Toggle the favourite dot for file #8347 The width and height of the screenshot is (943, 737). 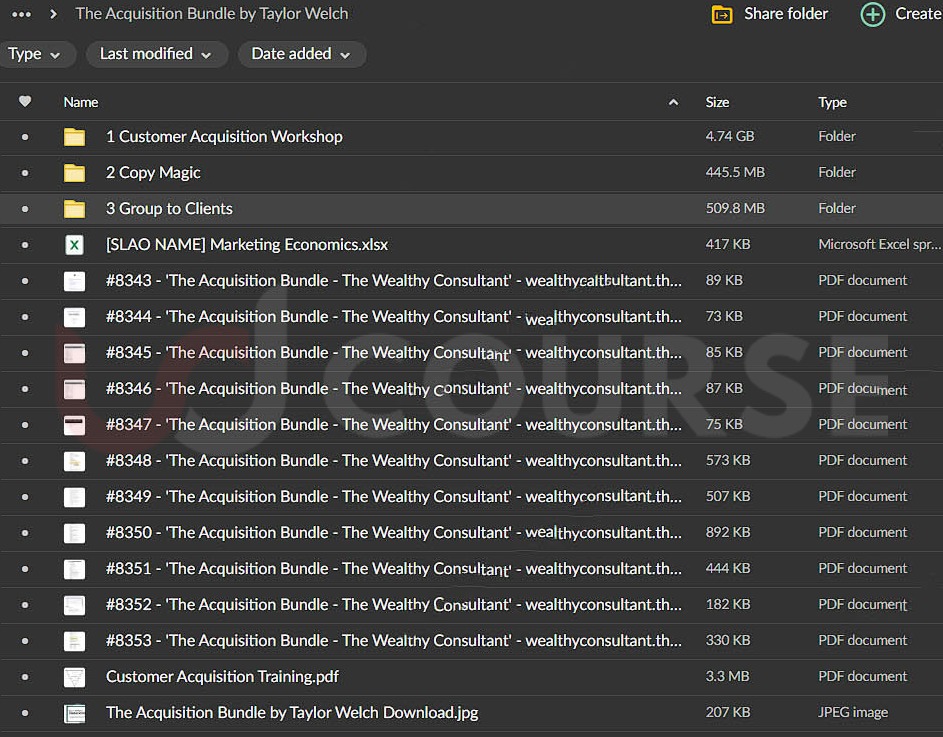(x=25, y=425)
